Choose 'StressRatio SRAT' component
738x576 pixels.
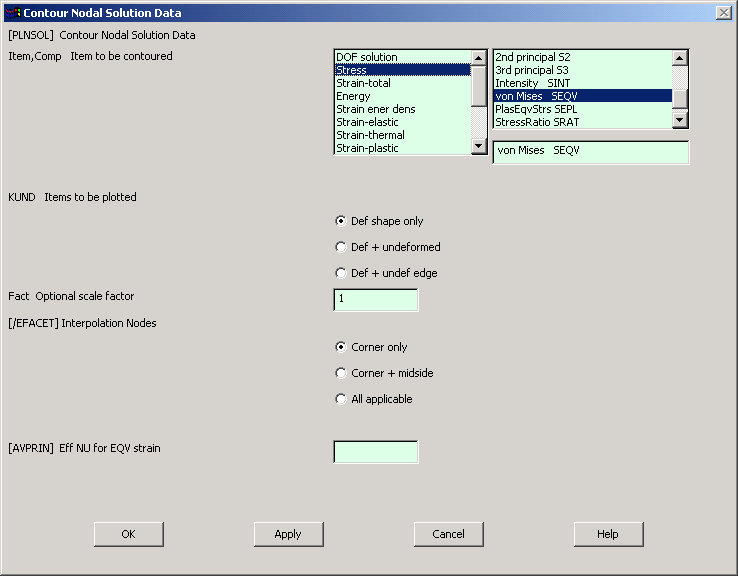click(x=583, y=122)
